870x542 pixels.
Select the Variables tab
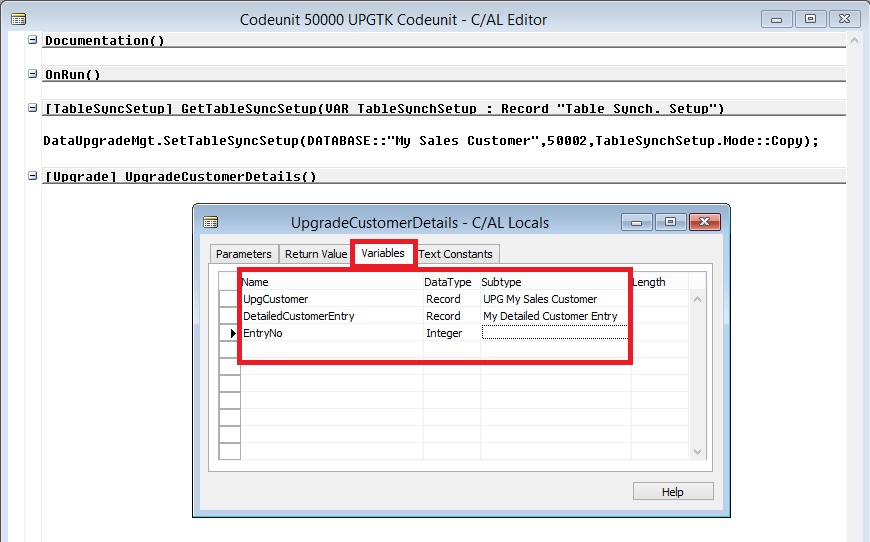(383, 253)
